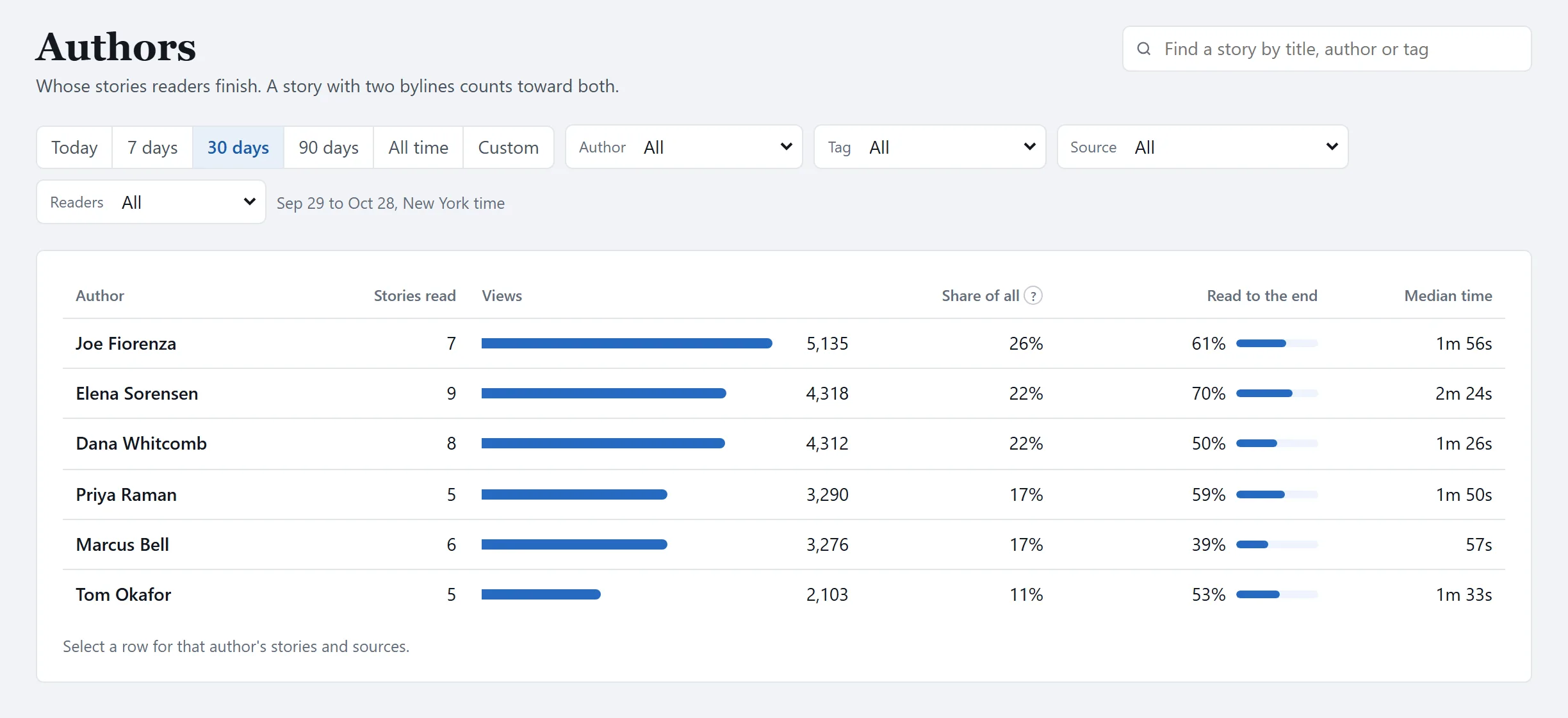Select the Dana Whitcomb row

(784, 444)
